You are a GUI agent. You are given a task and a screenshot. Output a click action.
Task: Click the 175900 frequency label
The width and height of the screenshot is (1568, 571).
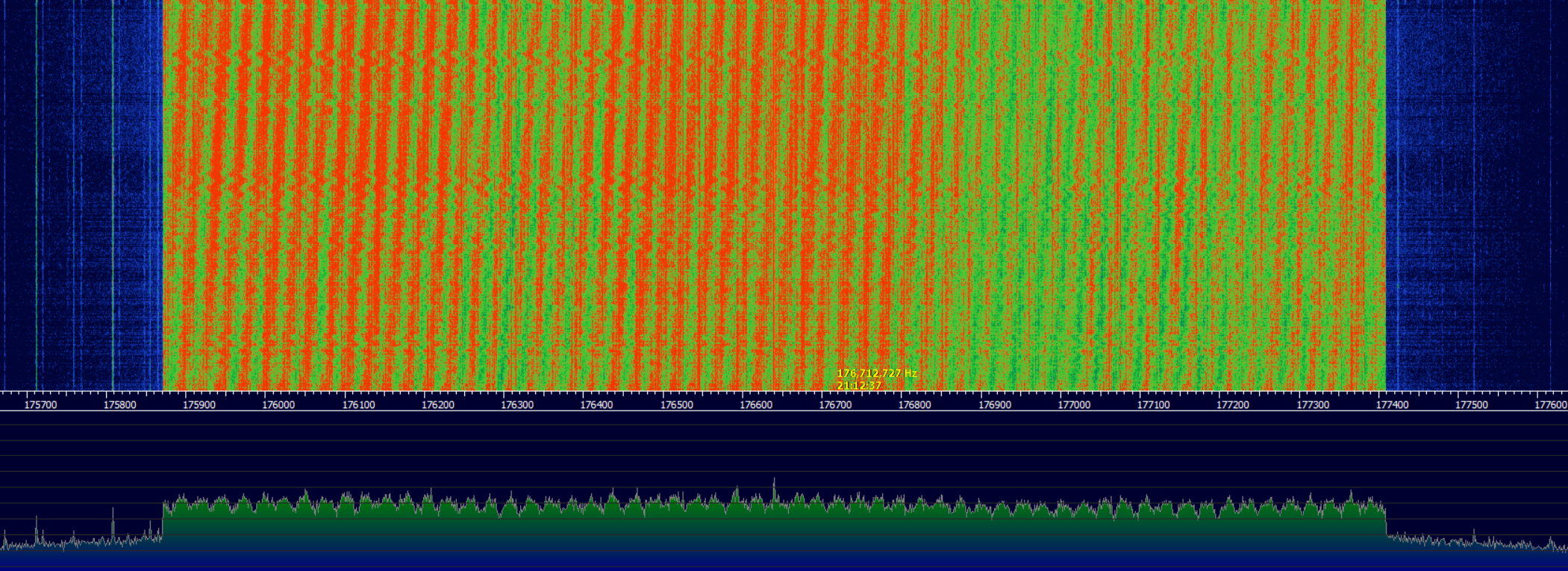coord(199,405)
